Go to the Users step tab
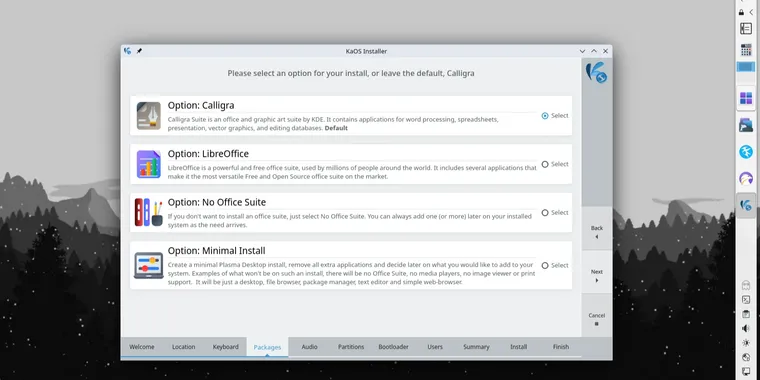Image resolution: width=760 pixels, height=380 pixels. [x=435, y=347]
